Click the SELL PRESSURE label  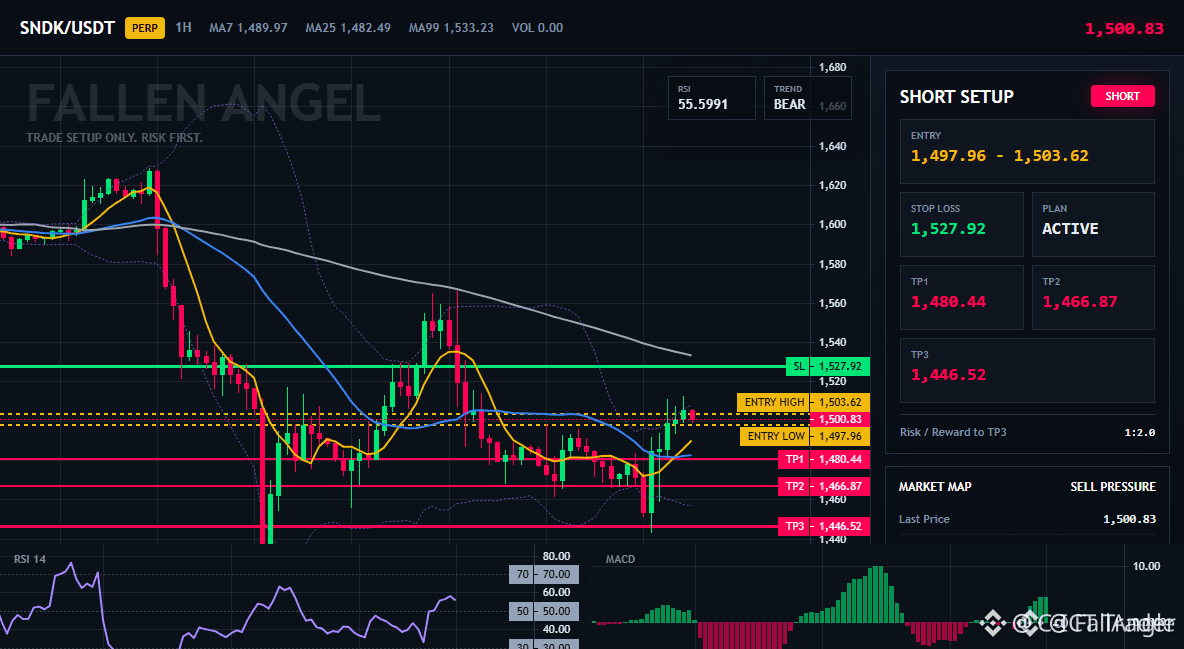click(1113, 487)
